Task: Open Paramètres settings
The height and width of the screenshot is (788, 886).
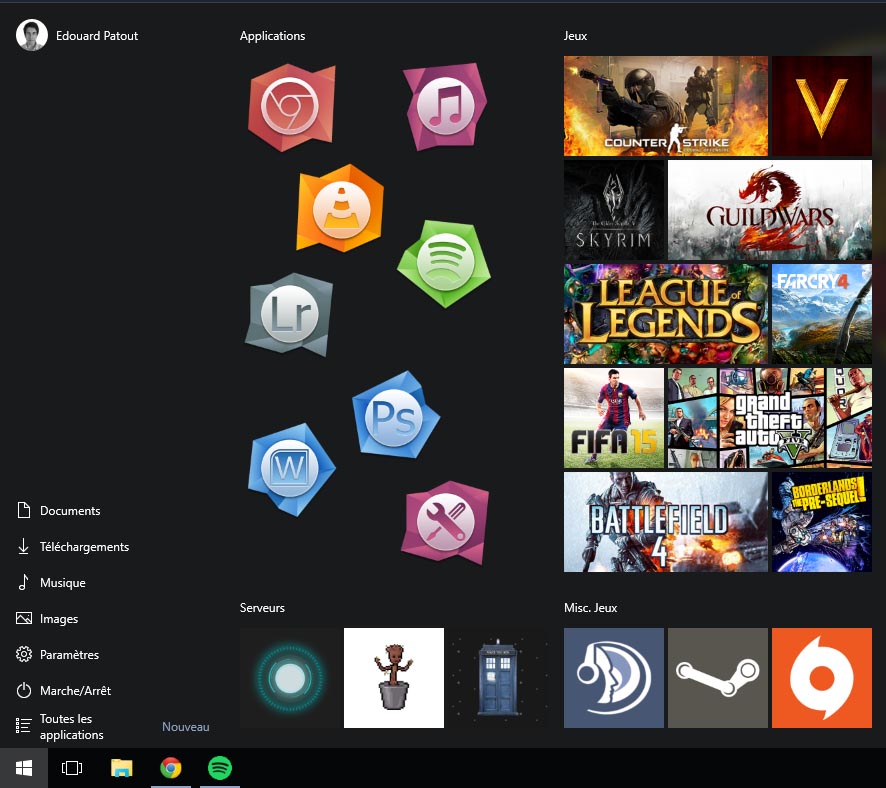Action: pos(57,655)
